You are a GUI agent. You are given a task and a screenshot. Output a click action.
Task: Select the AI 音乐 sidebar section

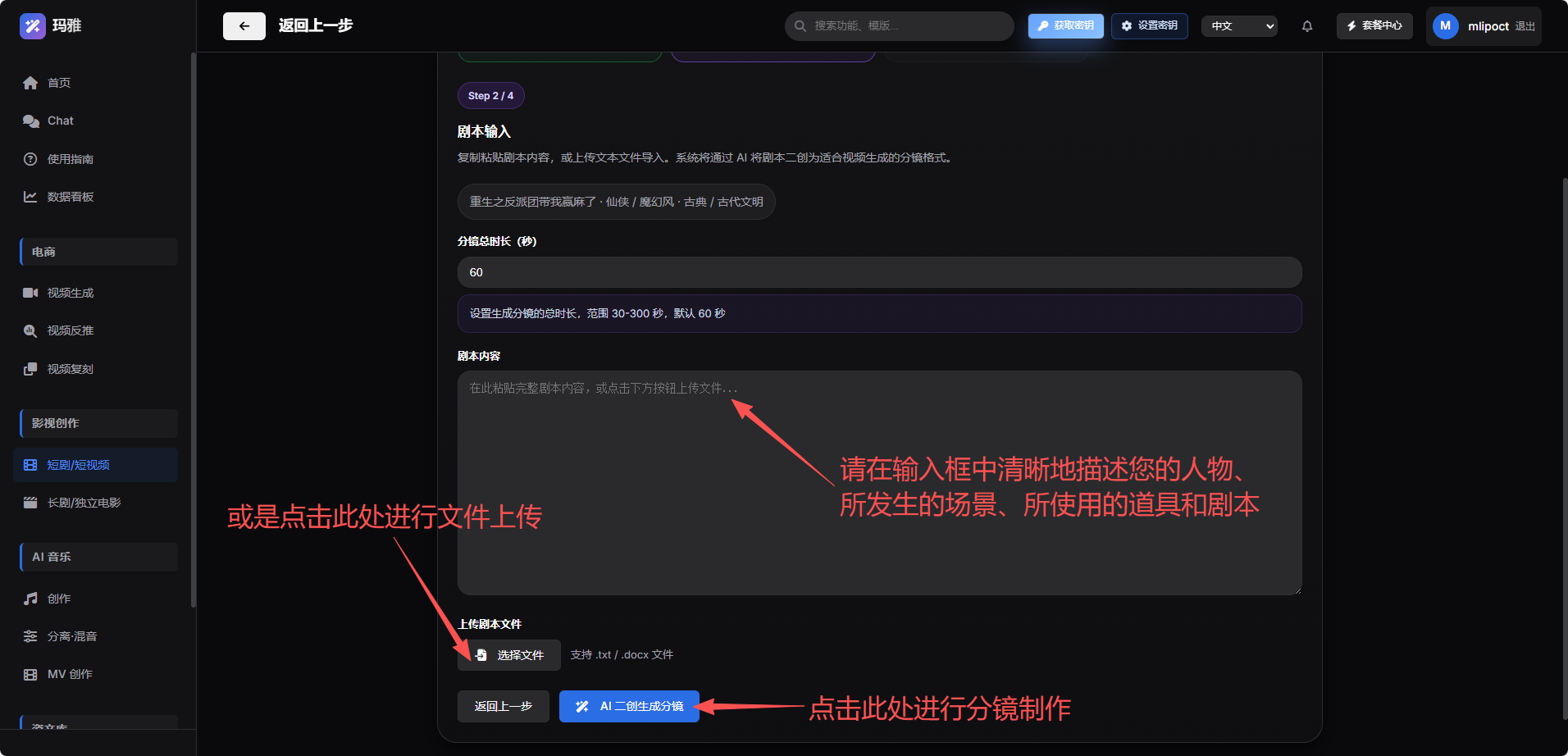pyautogui.click(x=98, y=557)
